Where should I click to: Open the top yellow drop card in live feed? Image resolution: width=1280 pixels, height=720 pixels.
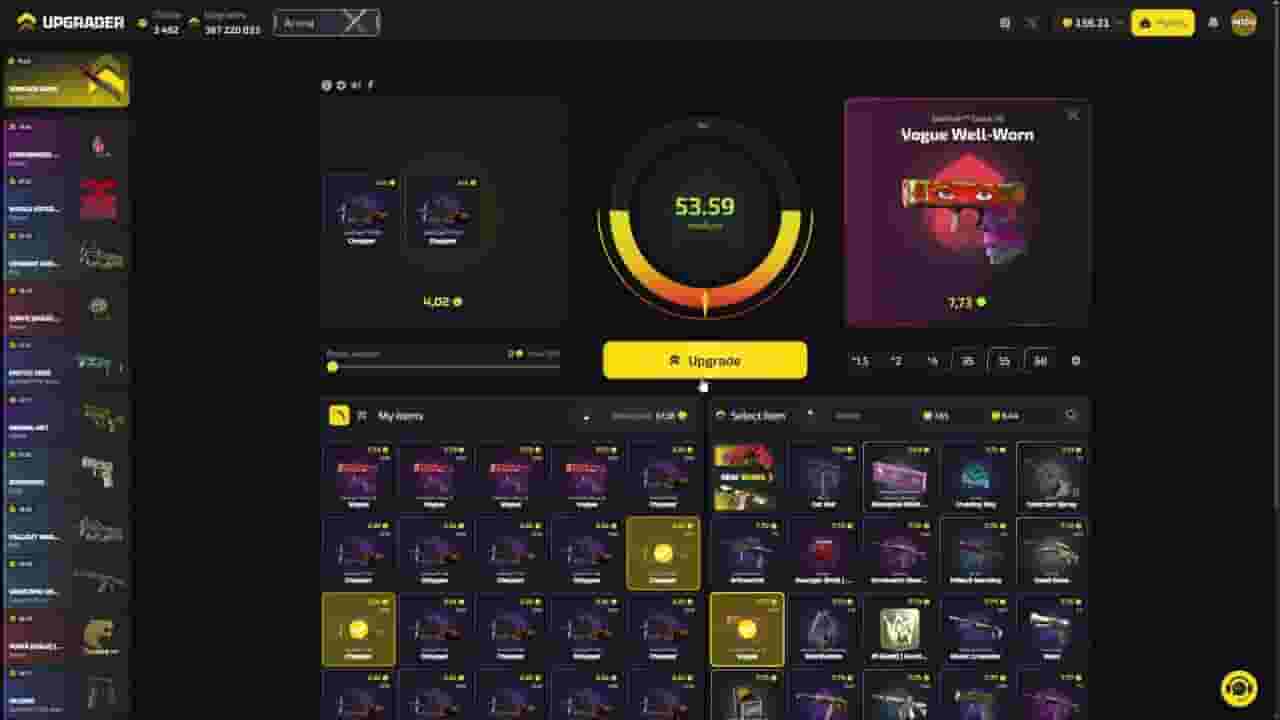tap(66, 80)
